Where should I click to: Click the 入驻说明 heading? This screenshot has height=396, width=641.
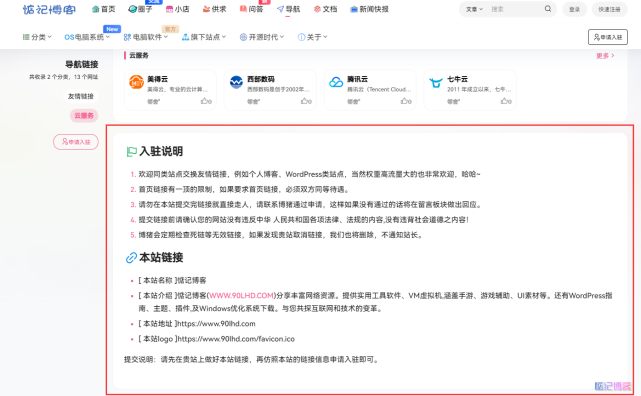[161, 152]
